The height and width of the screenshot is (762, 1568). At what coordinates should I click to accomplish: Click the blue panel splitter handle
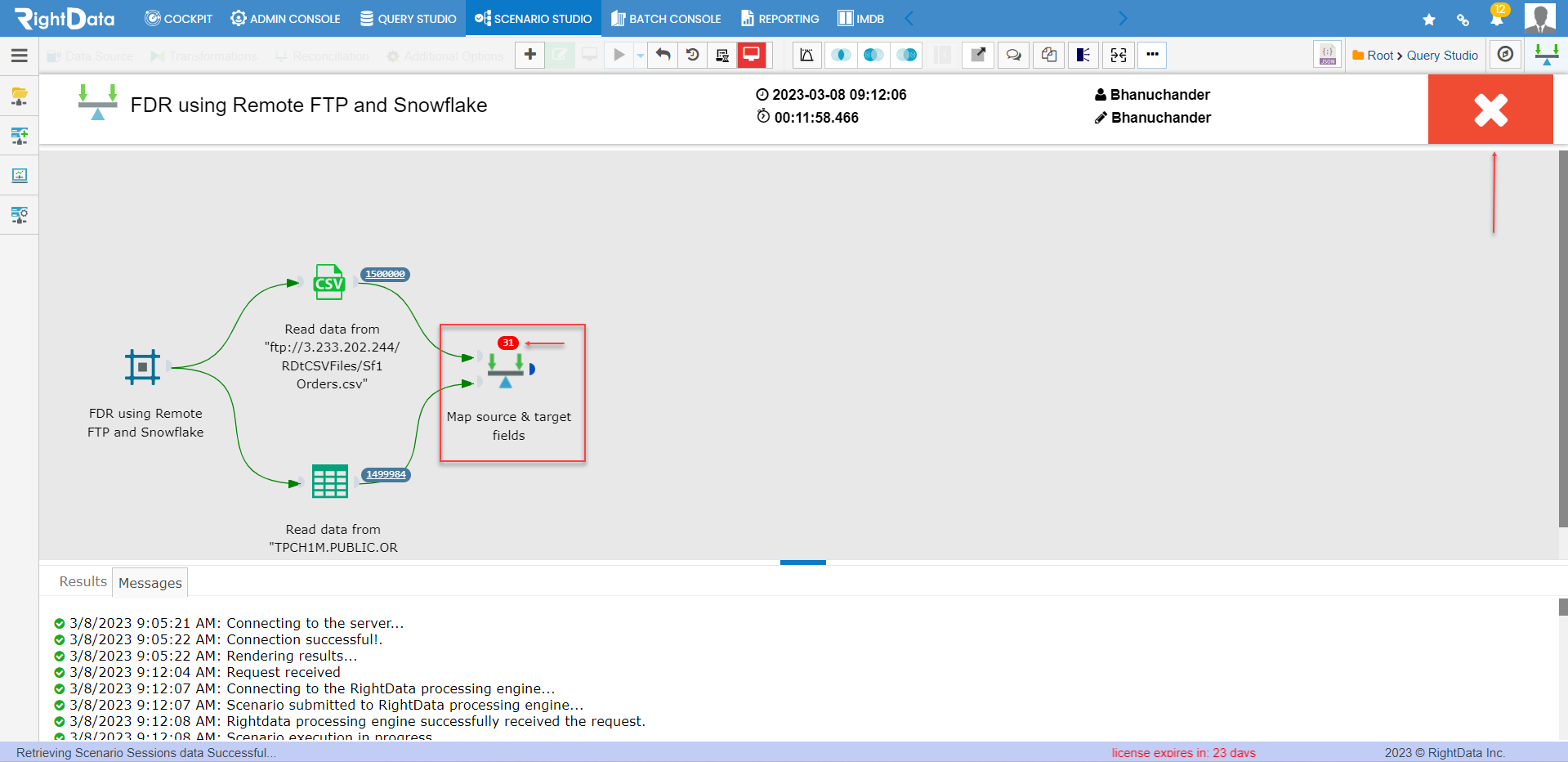(x=803, y=563)
